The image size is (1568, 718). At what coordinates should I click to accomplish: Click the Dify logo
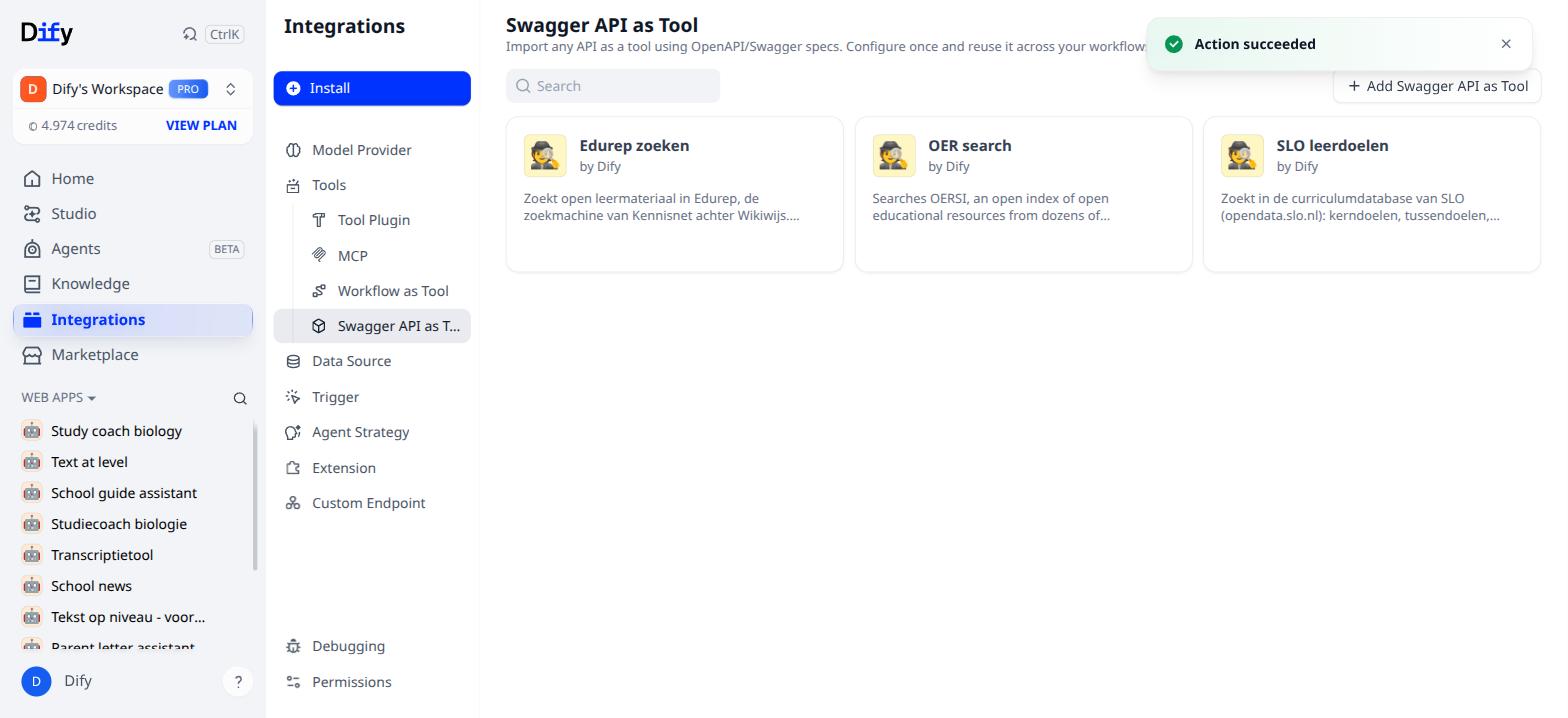46,33
